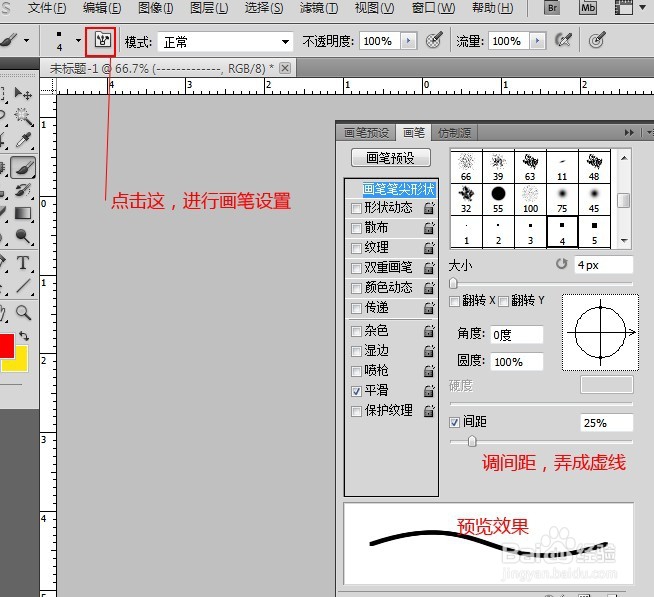
Task: Select the Brush tool in toolbox
Action: click(x=23, y=168)
